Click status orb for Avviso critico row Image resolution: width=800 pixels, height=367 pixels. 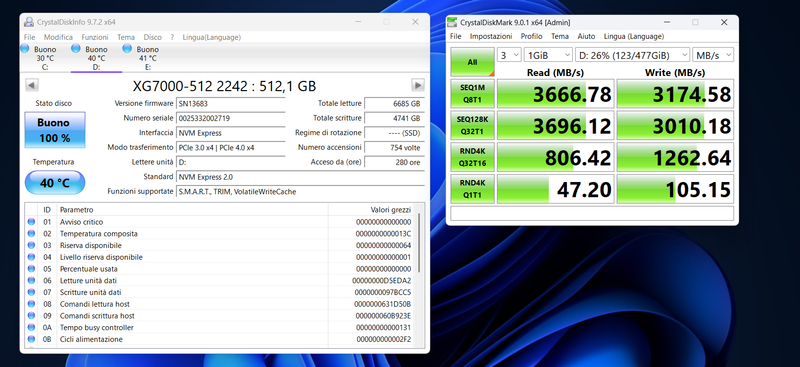click(x=31, y=222)
